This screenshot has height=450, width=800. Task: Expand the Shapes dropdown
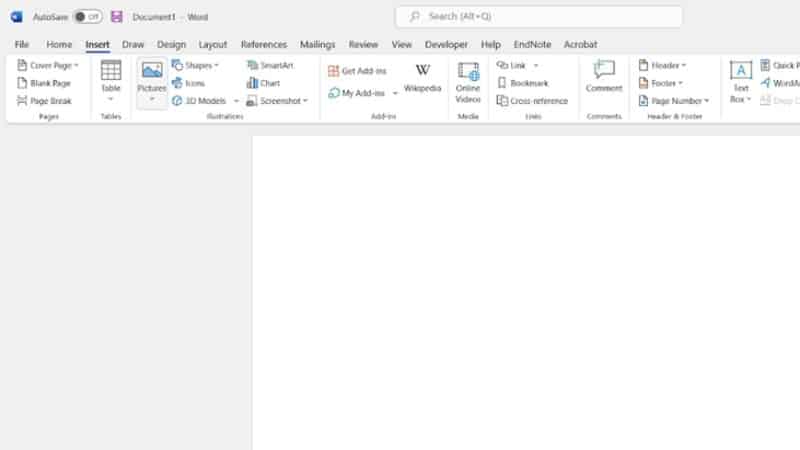[195, 65]
